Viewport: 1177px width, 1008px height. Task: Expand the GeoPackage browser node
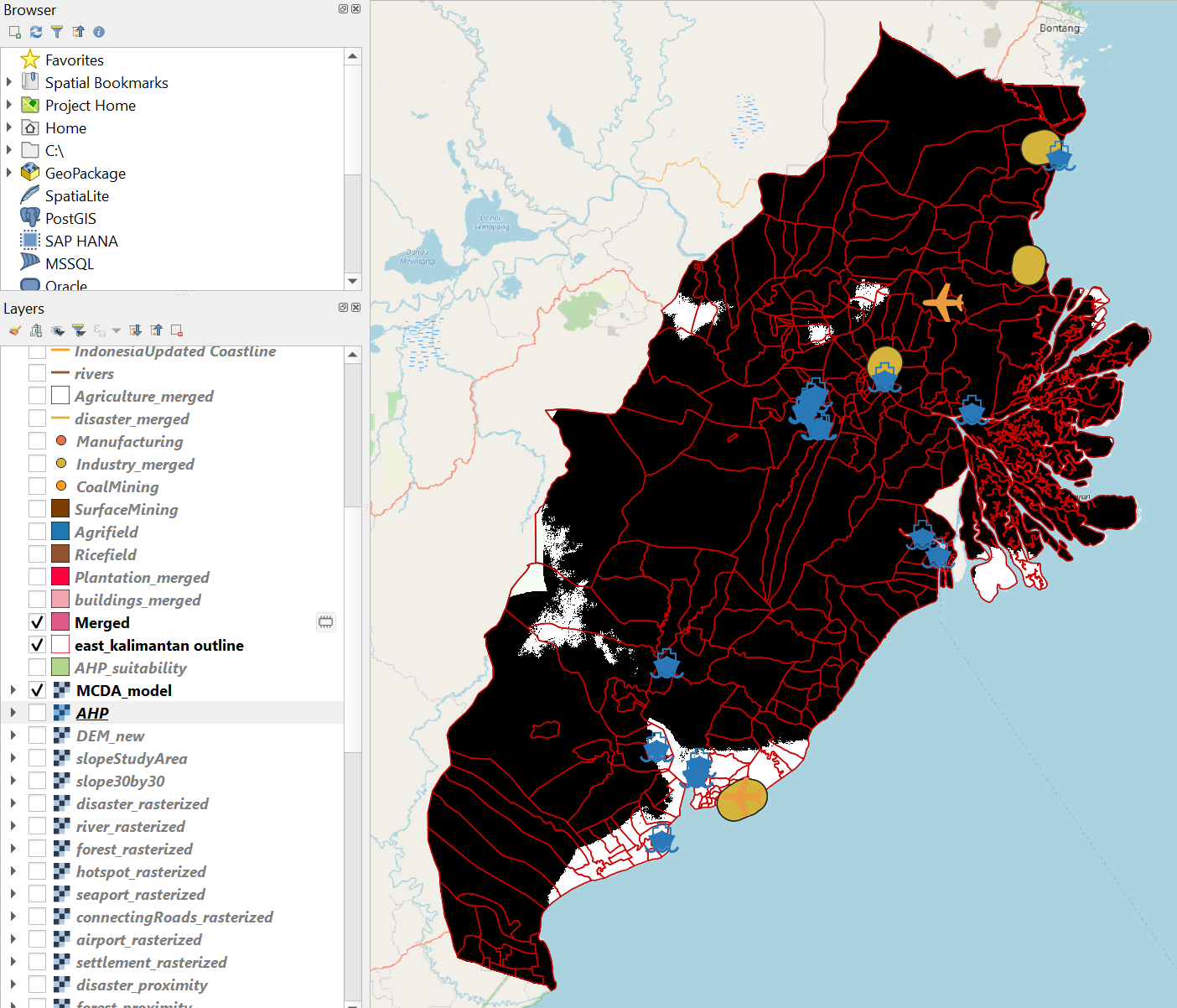click(9, 173)
